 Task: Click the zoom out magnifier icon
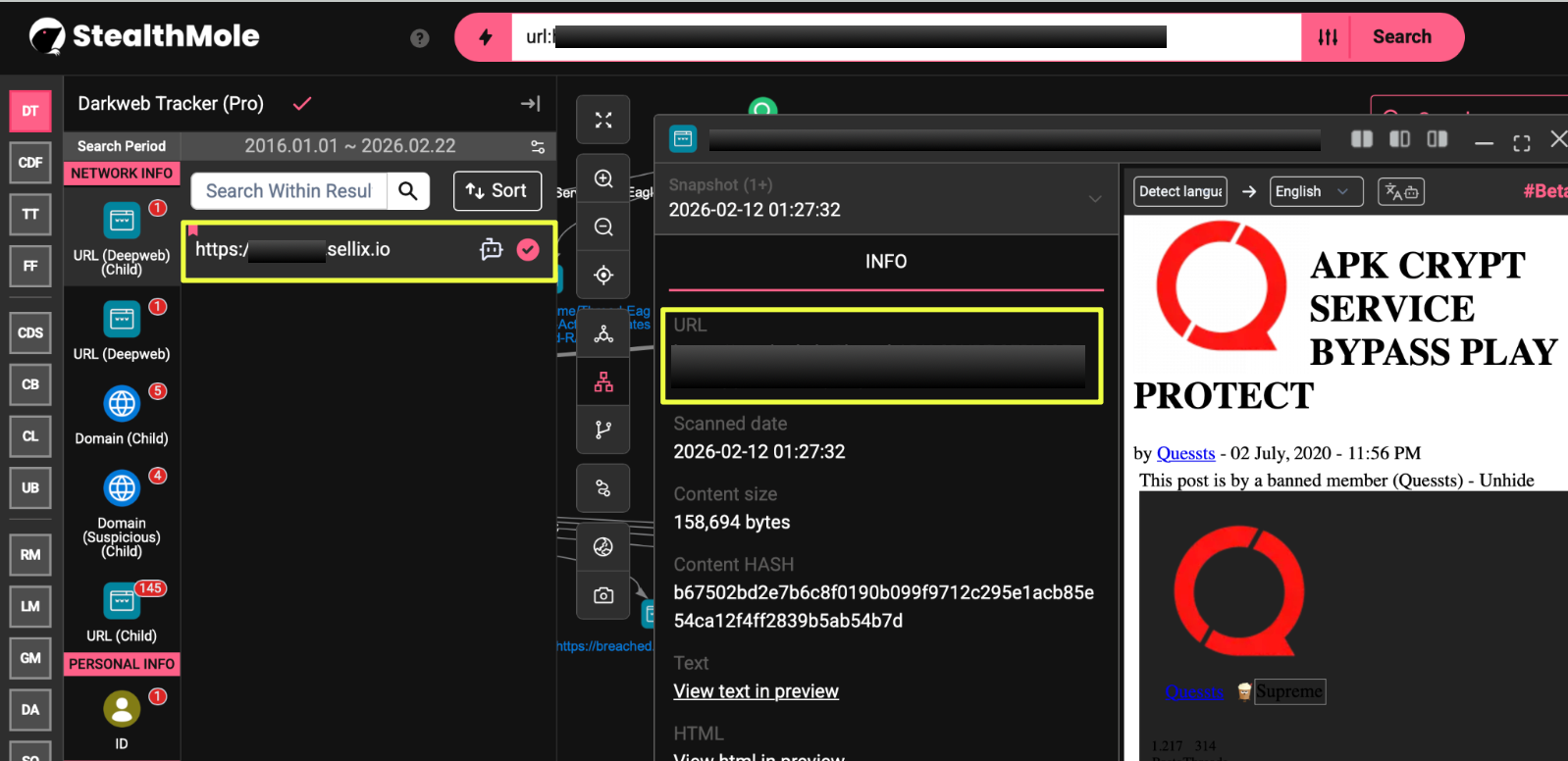pos(603,228)
